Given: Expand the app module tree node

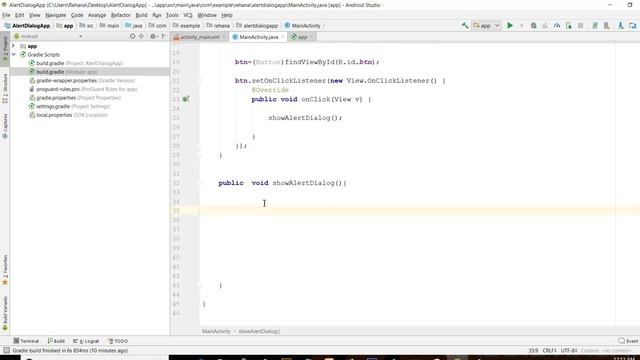Looking at the screenshot, I should (x=13, y=46).
